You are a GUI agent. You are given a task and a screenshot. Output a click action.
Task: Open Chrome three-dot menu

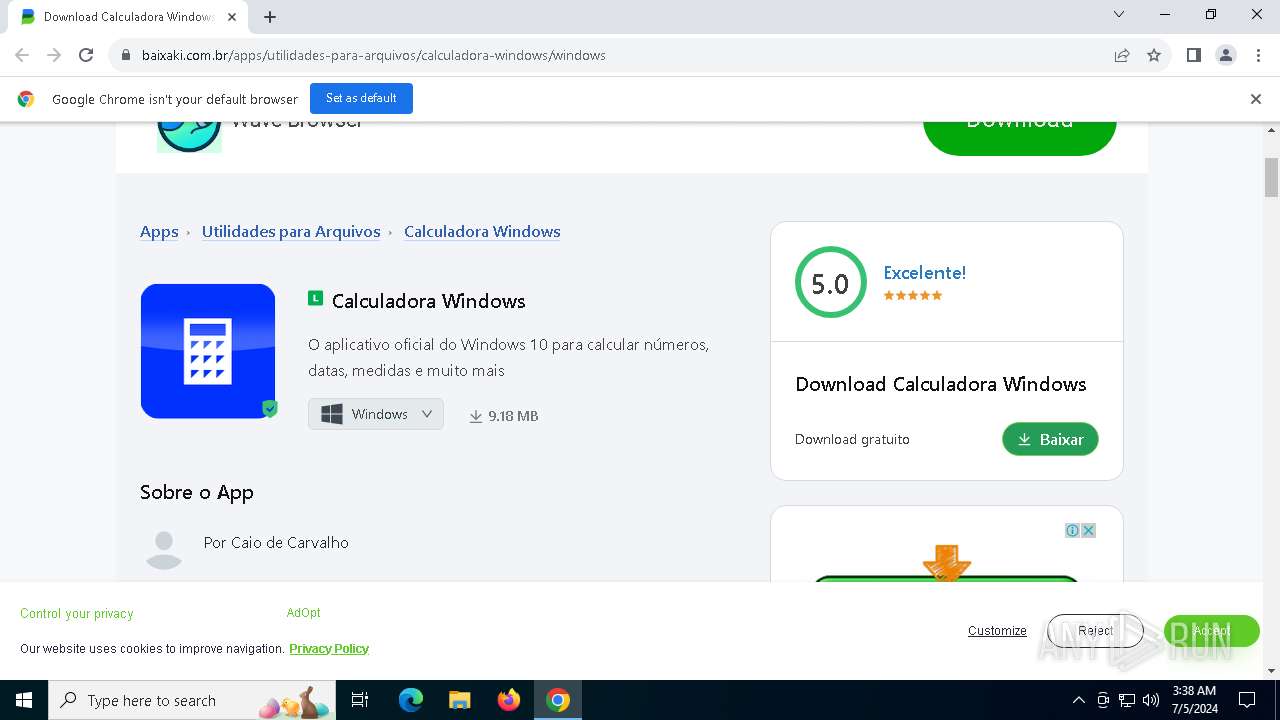point(1257,55)
